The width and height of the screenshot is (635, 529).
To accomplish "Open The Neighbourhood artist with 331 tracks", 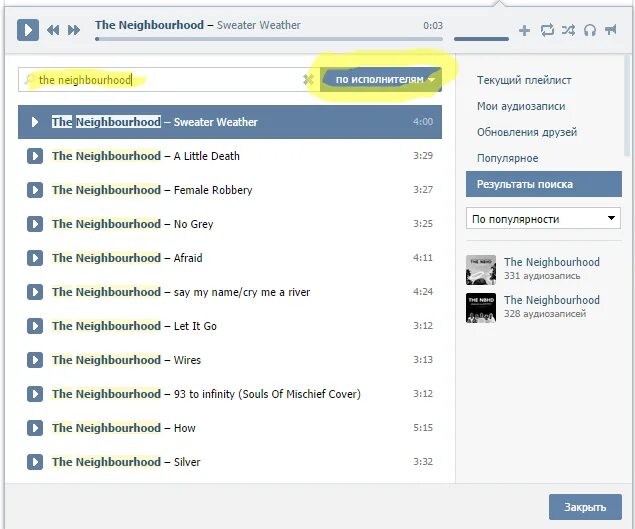I will pos(552,262).
